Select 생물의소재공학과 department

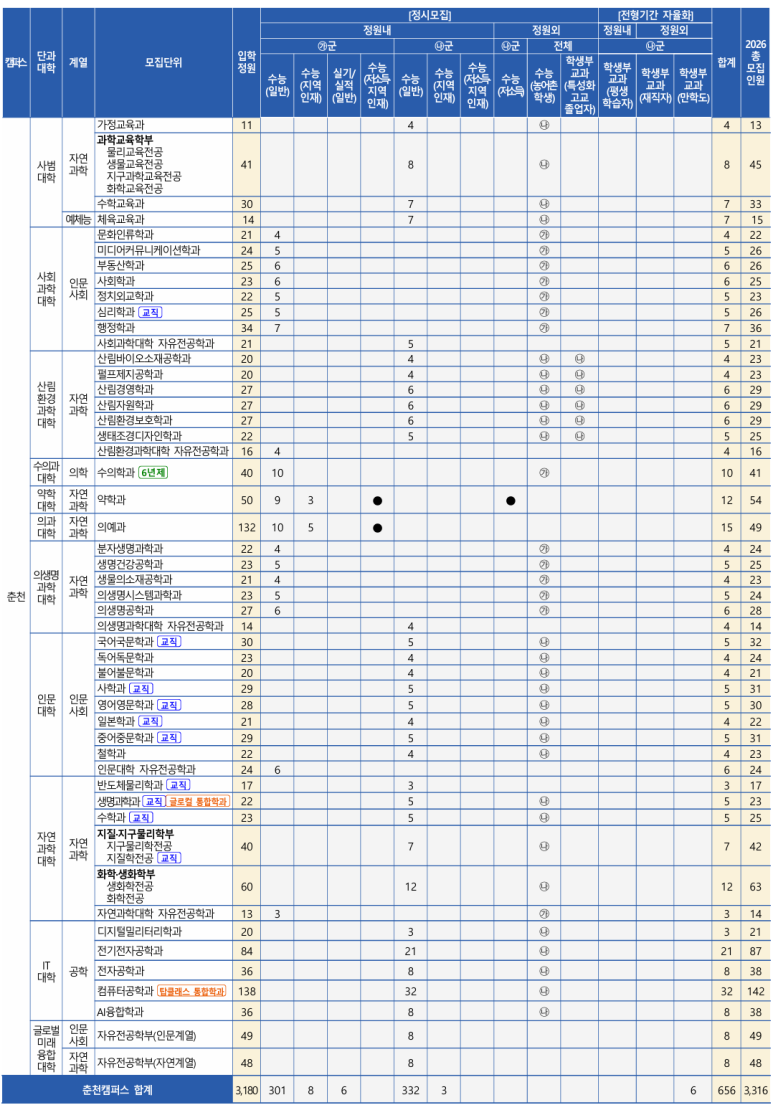coord(135,579)
